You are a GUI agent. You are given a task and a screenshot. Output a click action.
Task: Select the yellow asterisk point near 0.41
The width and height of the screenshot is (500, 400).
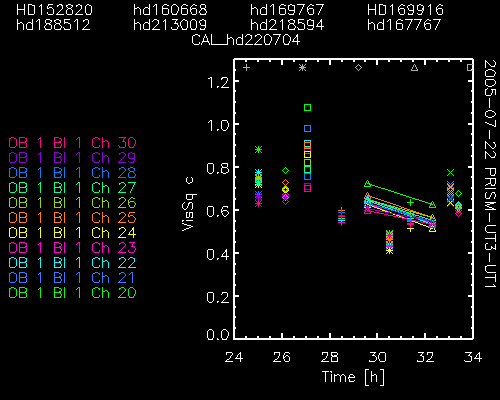pyautogui.click(x=389, y=251)
